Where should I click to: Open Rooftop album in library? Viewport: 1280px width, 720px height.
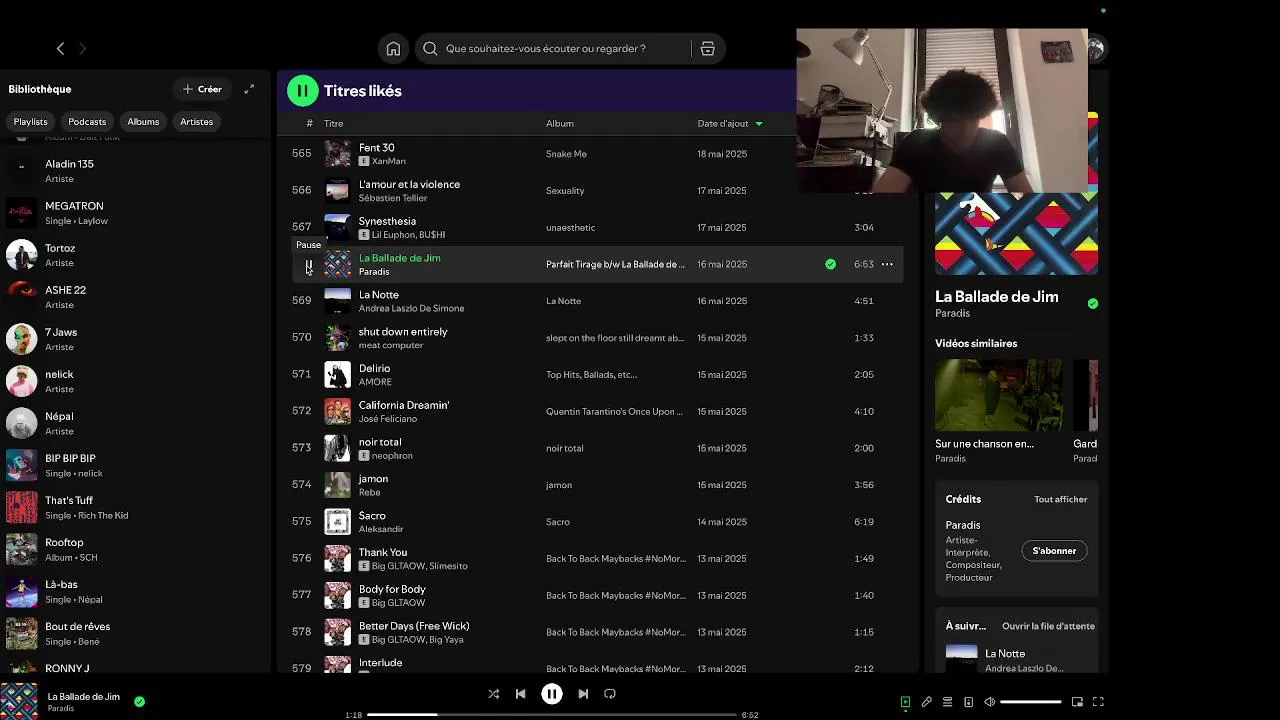click(x=135, y=549)
